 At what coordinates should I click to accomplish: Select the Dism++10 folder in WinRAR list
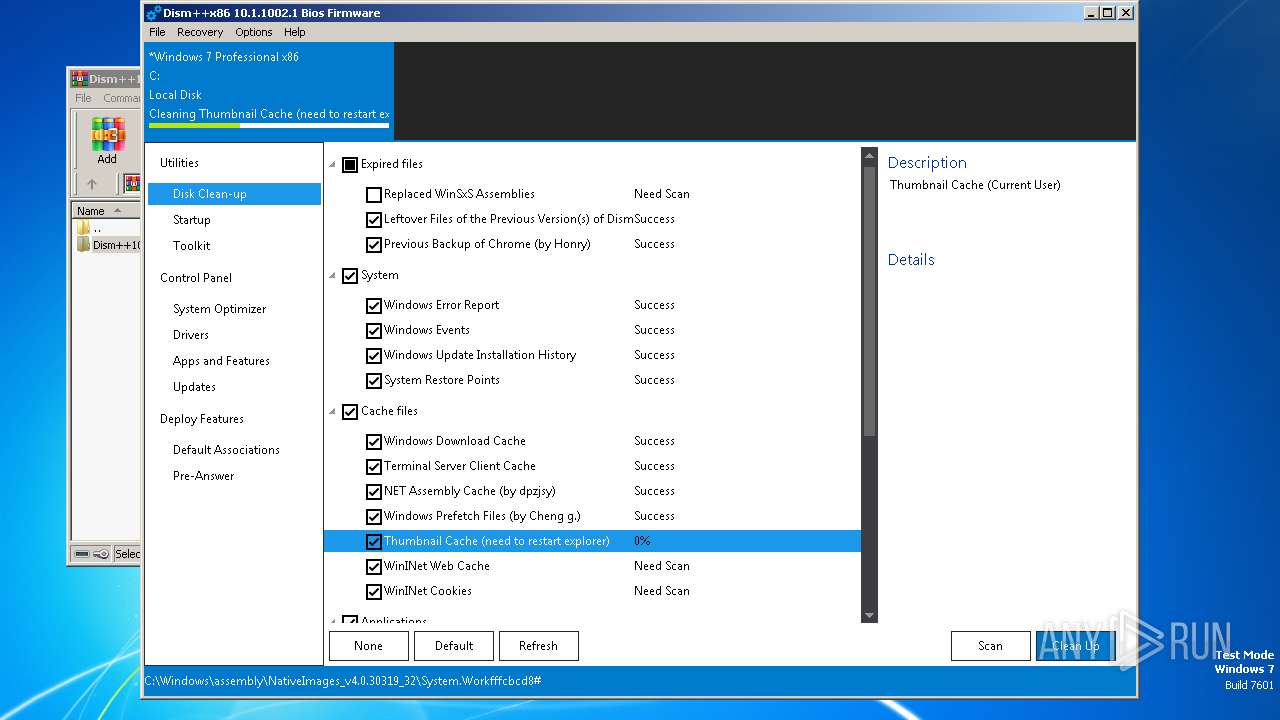point(108,245)
